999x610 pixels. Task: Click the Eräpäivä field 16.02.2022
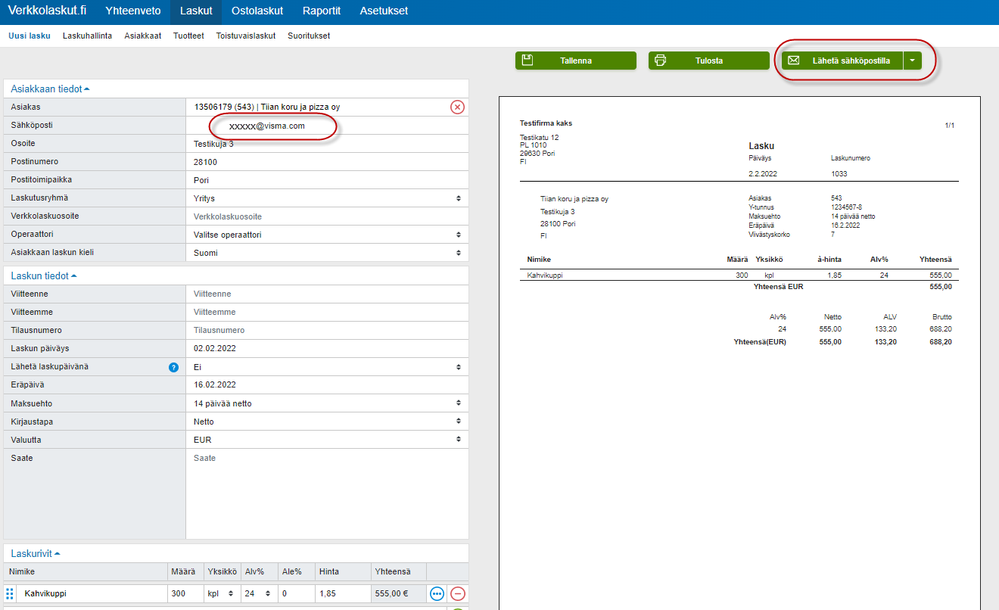pyautogui.click(x=327, y=385)
